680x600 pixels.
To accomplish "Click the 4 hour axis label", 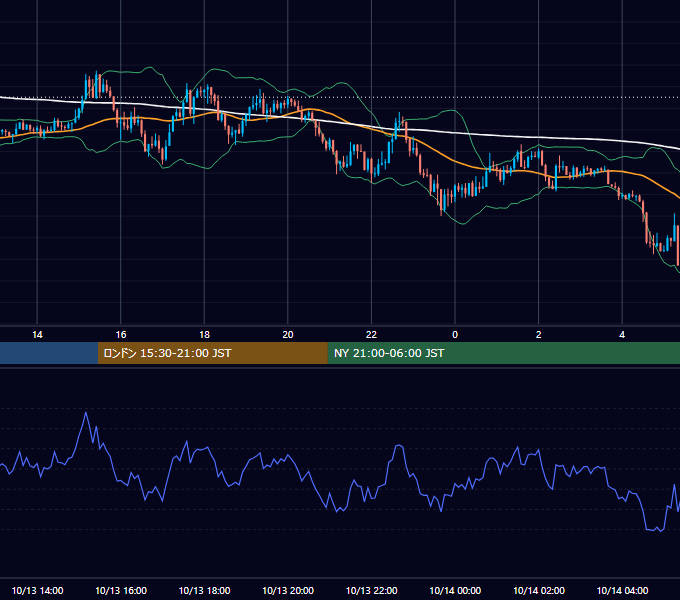I will pos(622,335).
